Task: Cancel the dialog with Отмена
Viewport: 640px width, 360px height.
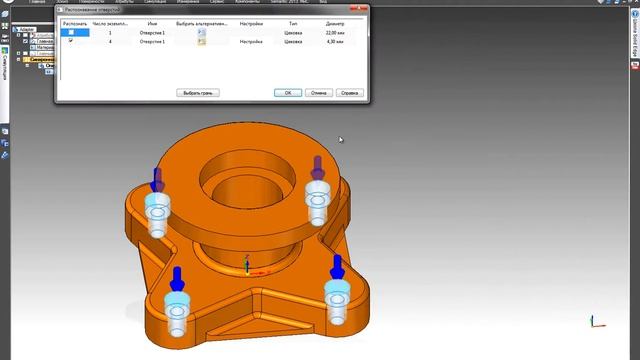Action: coord(318,93)
